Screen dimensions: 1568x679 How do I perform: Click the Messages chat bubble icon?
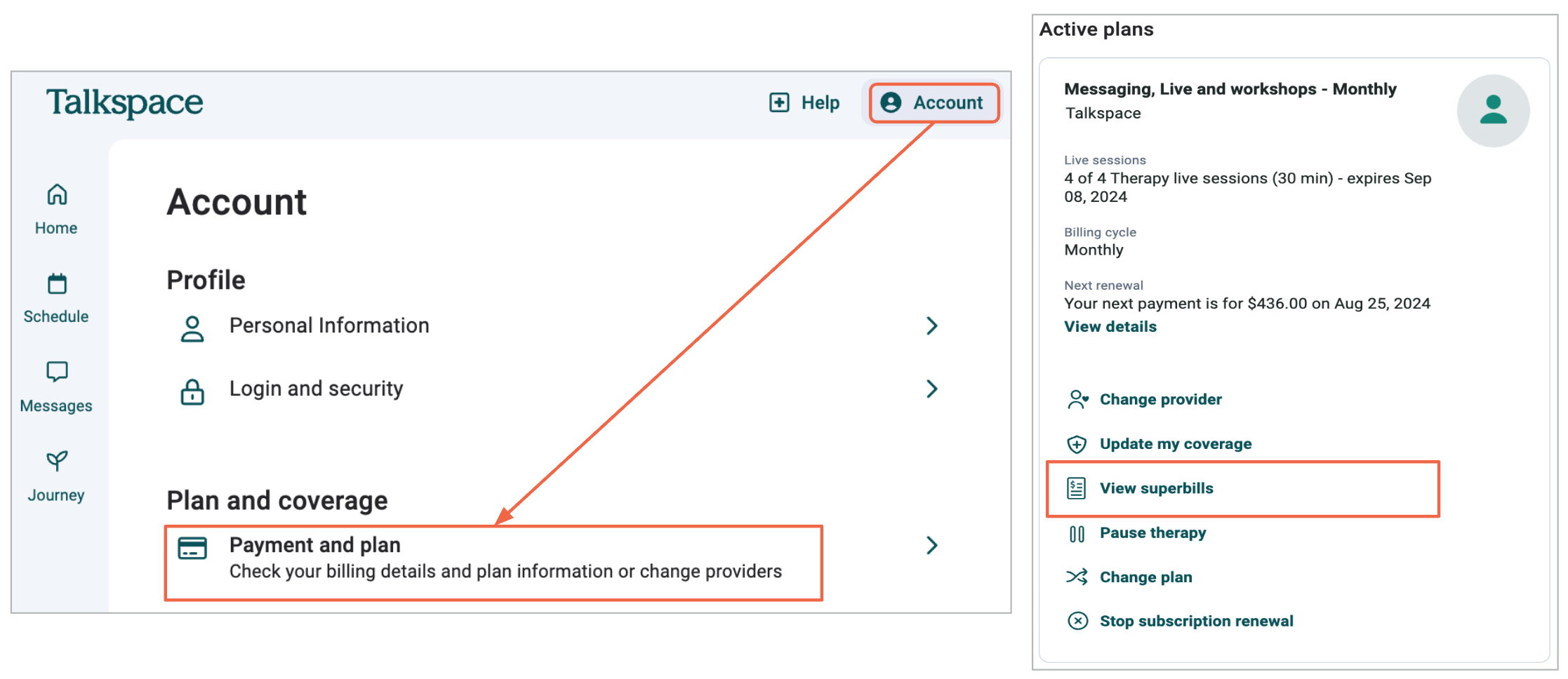[x=57, y=372]
